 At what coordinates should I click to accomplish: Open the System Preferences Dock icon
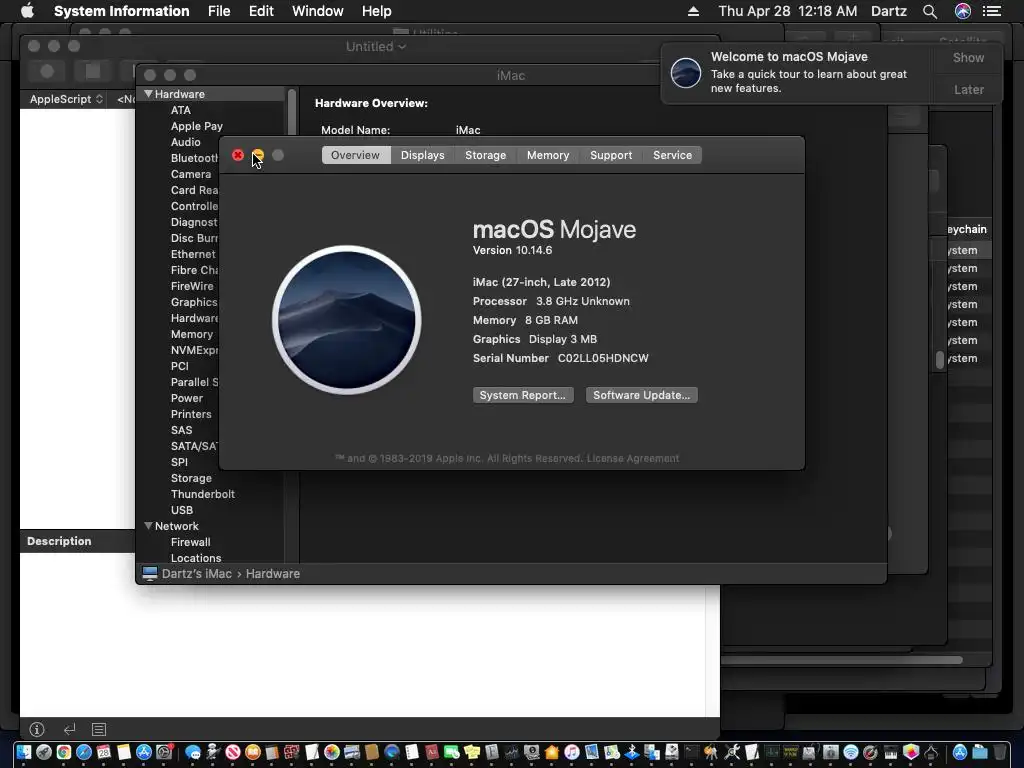tap(164, 752)
